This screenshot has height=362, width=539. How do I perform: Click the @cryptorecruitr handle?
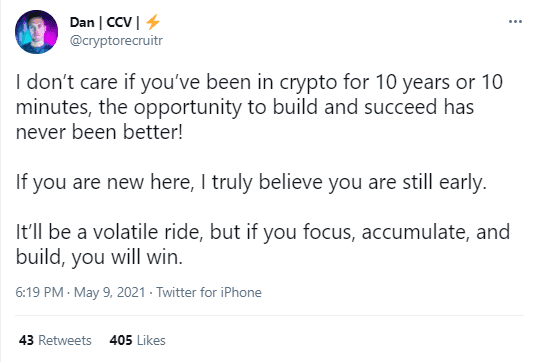point(116,41)
